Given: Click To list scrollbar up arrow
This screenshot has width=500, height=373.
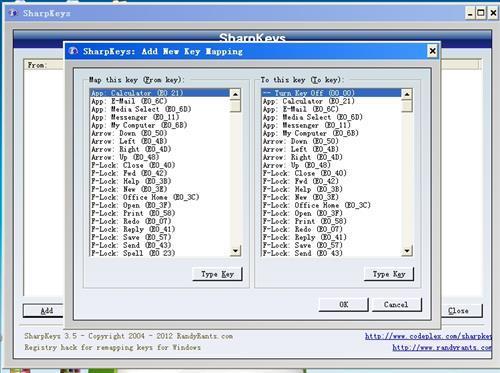Looking at the screenshot, I should [407, 94].
